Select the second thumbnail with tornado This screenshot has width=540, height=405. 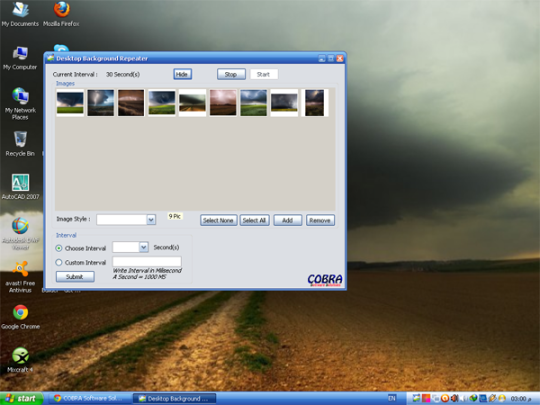[101, 103]
